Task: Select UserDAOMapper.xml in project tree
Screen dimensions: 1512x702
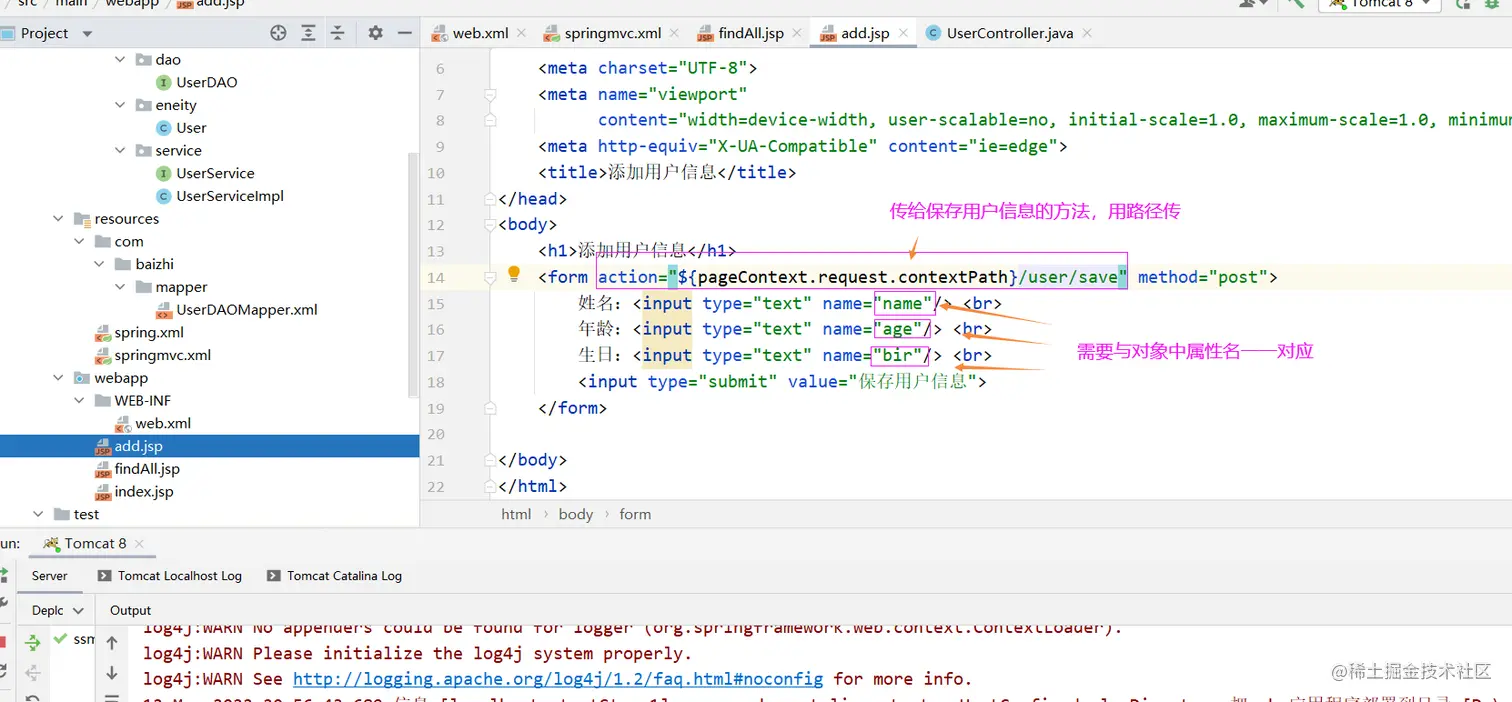Action: point(247,310)
